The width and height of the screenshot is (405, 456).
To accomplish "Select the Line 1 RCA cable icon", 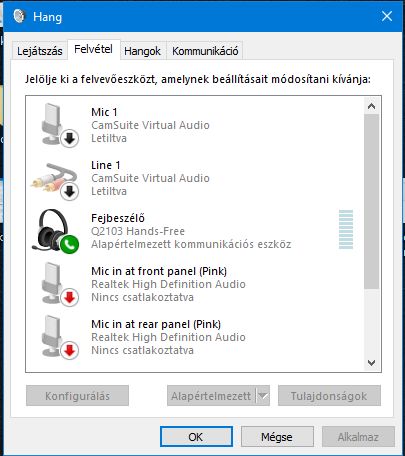I will tap(55, 180).
